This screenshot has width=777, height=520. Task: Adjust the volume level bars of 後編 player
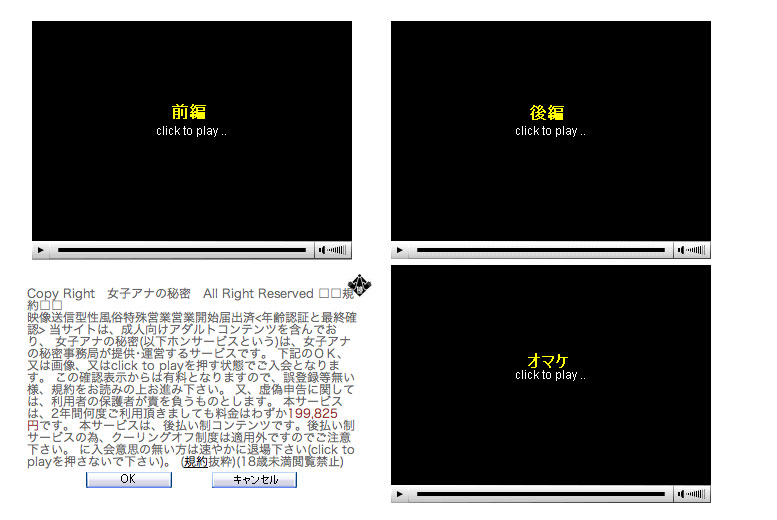[x=697, y=250]
